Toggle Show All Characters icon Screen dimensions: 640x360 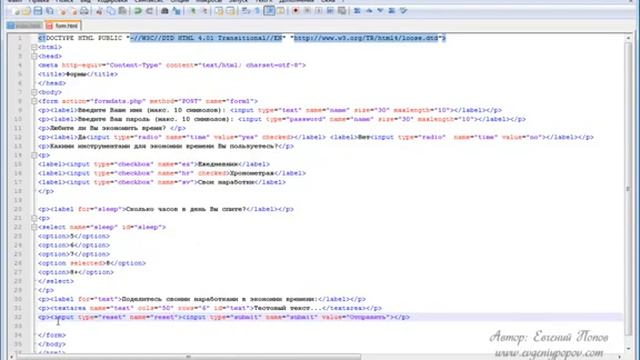257,11
